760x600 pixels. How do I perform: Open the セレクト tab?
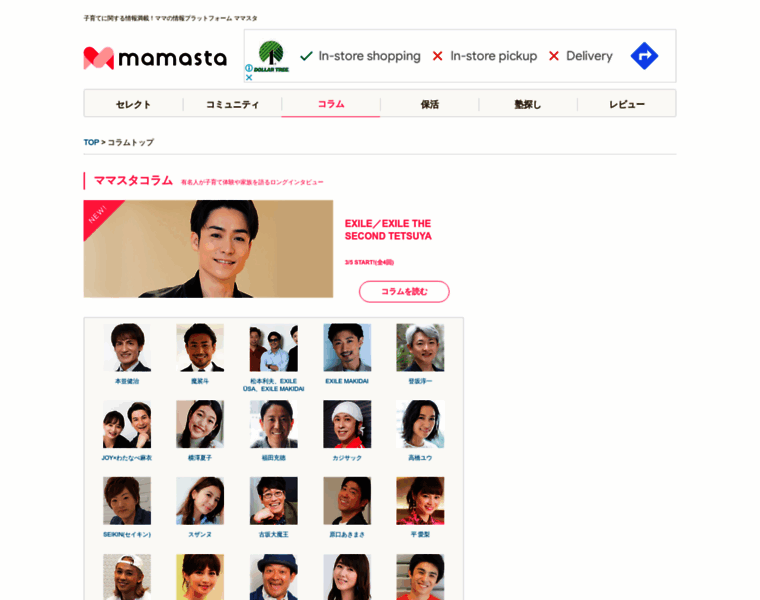click(x=133, y=104)
